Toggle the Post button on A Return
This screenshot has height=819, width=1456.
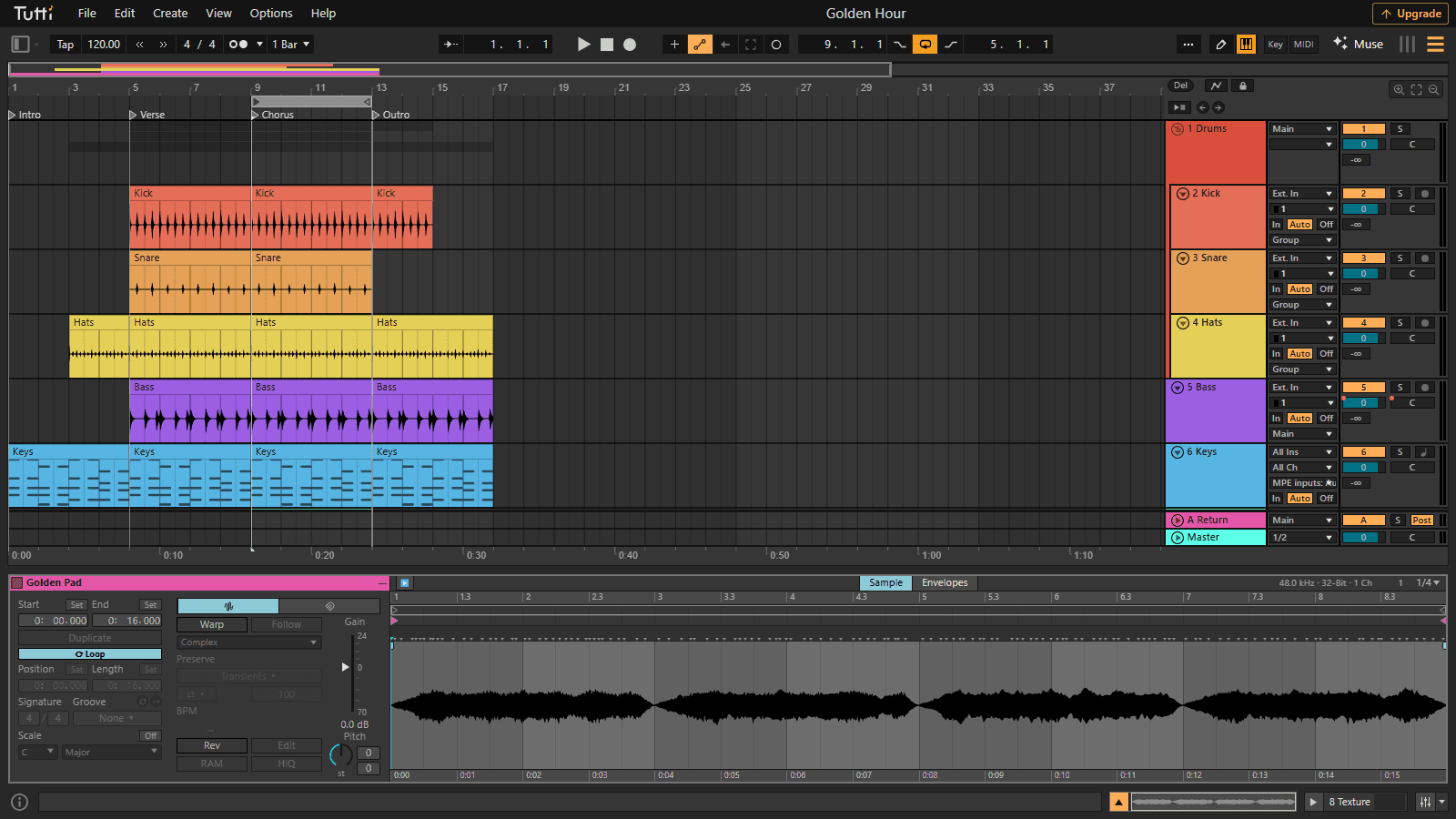coord(1422,521)
